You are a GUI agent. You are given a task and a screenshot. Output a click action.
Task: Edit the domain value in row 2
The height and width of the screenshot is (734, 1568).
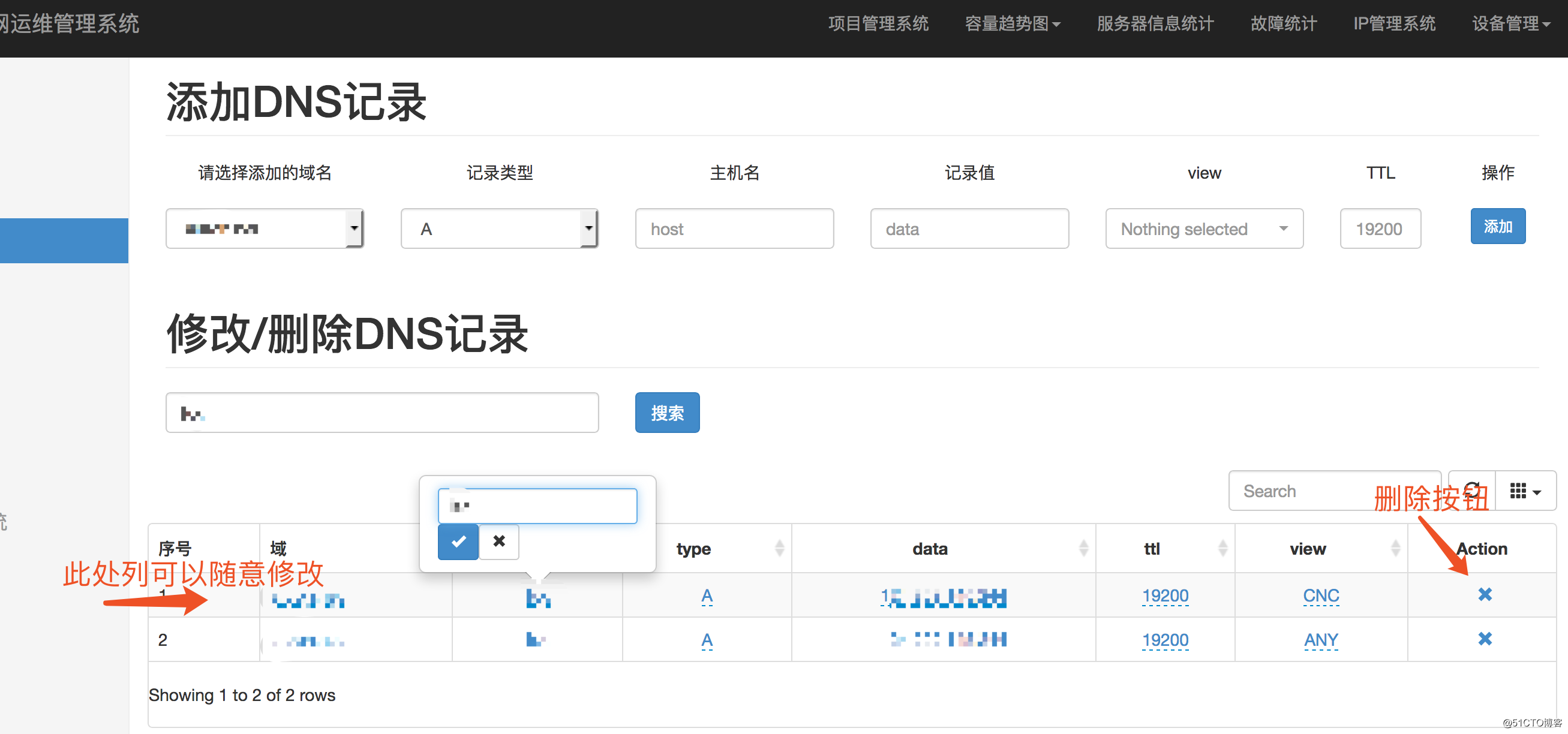(x=307, y=641)
